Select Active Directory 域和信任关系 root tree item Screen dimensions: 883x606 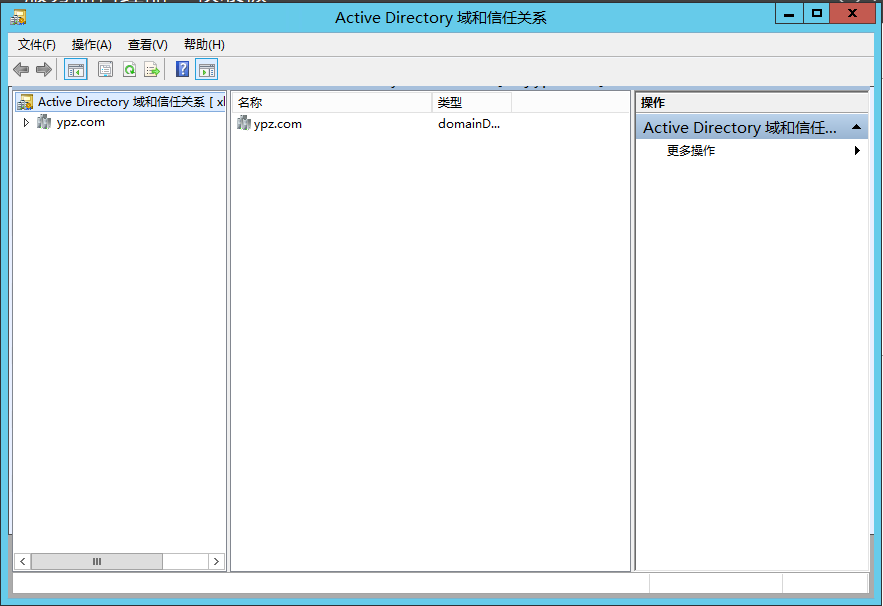coord(121,102)
